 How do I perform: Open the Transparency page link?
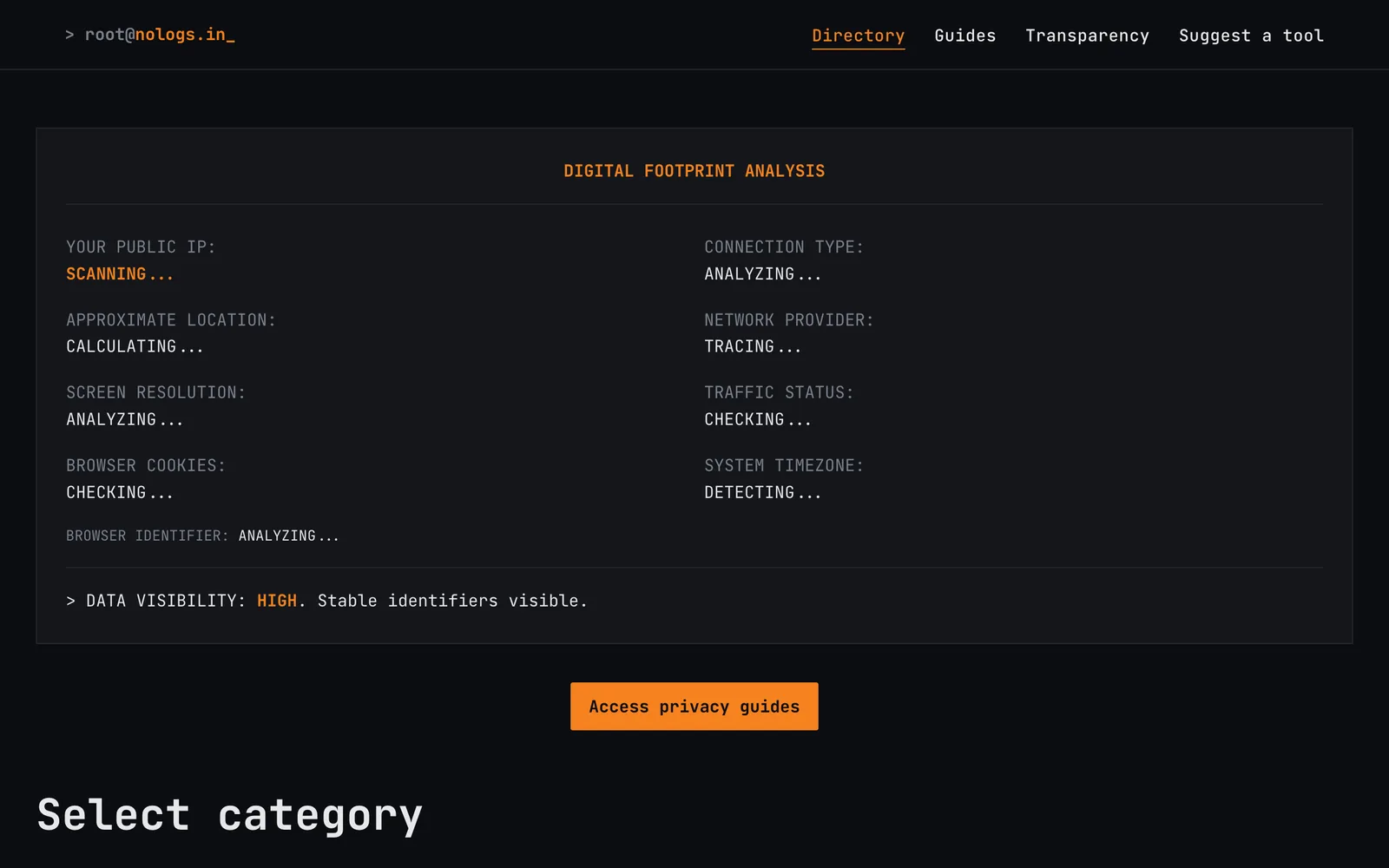click(1087, 36)
